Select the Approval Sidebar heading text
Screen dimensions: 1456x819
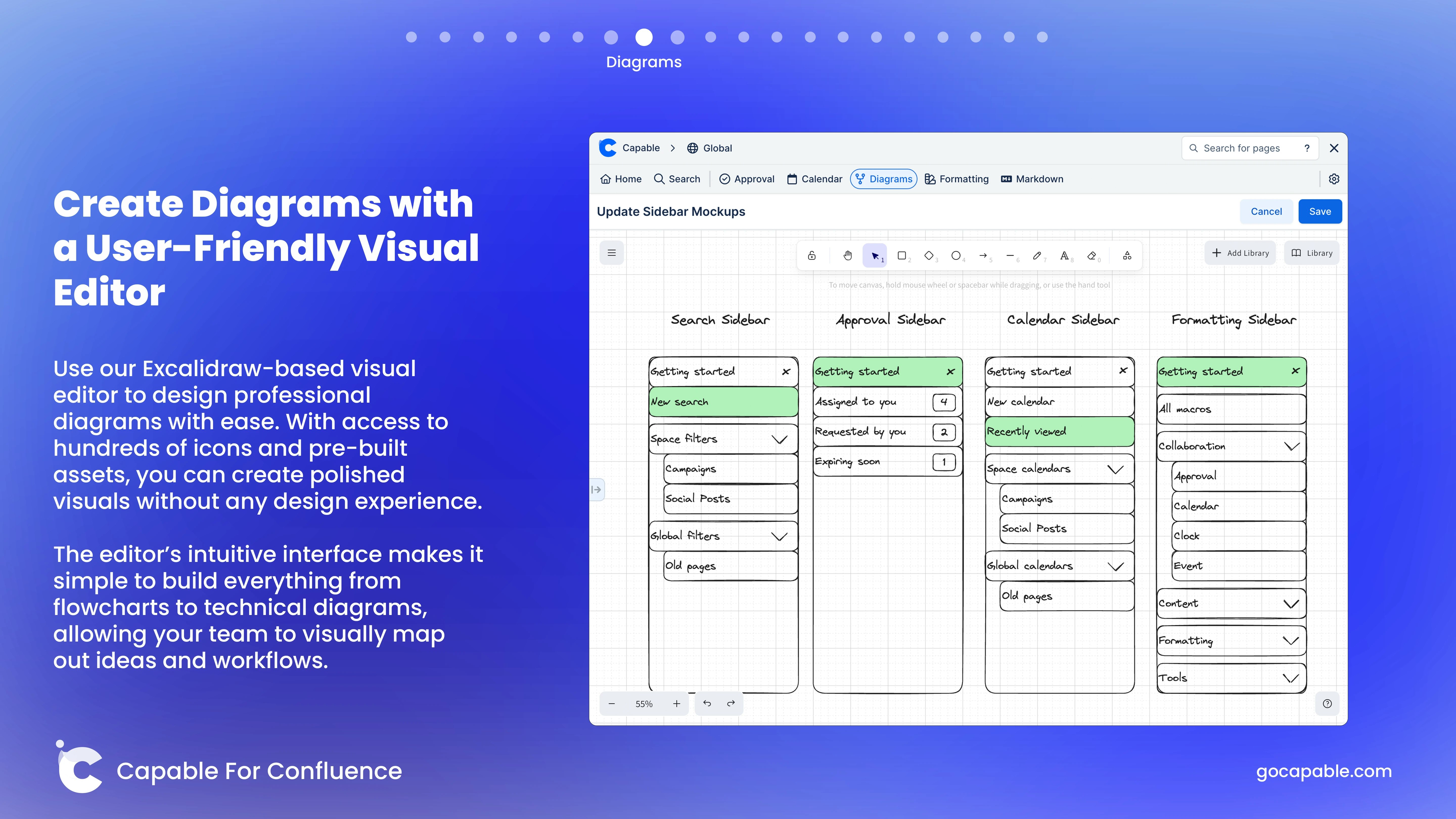point(890,321)
